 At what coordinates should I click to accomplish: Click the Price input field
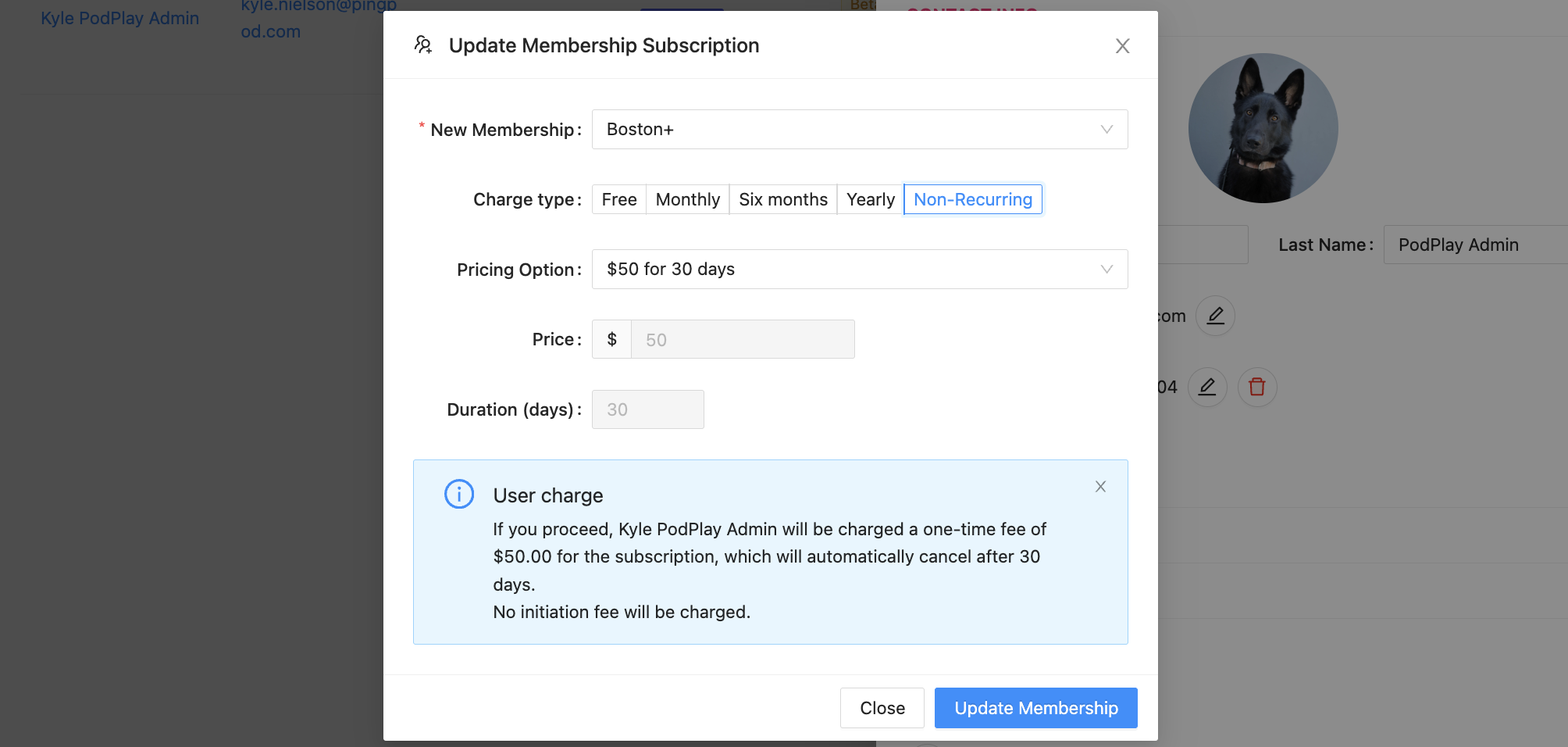(x=742, y=340)
